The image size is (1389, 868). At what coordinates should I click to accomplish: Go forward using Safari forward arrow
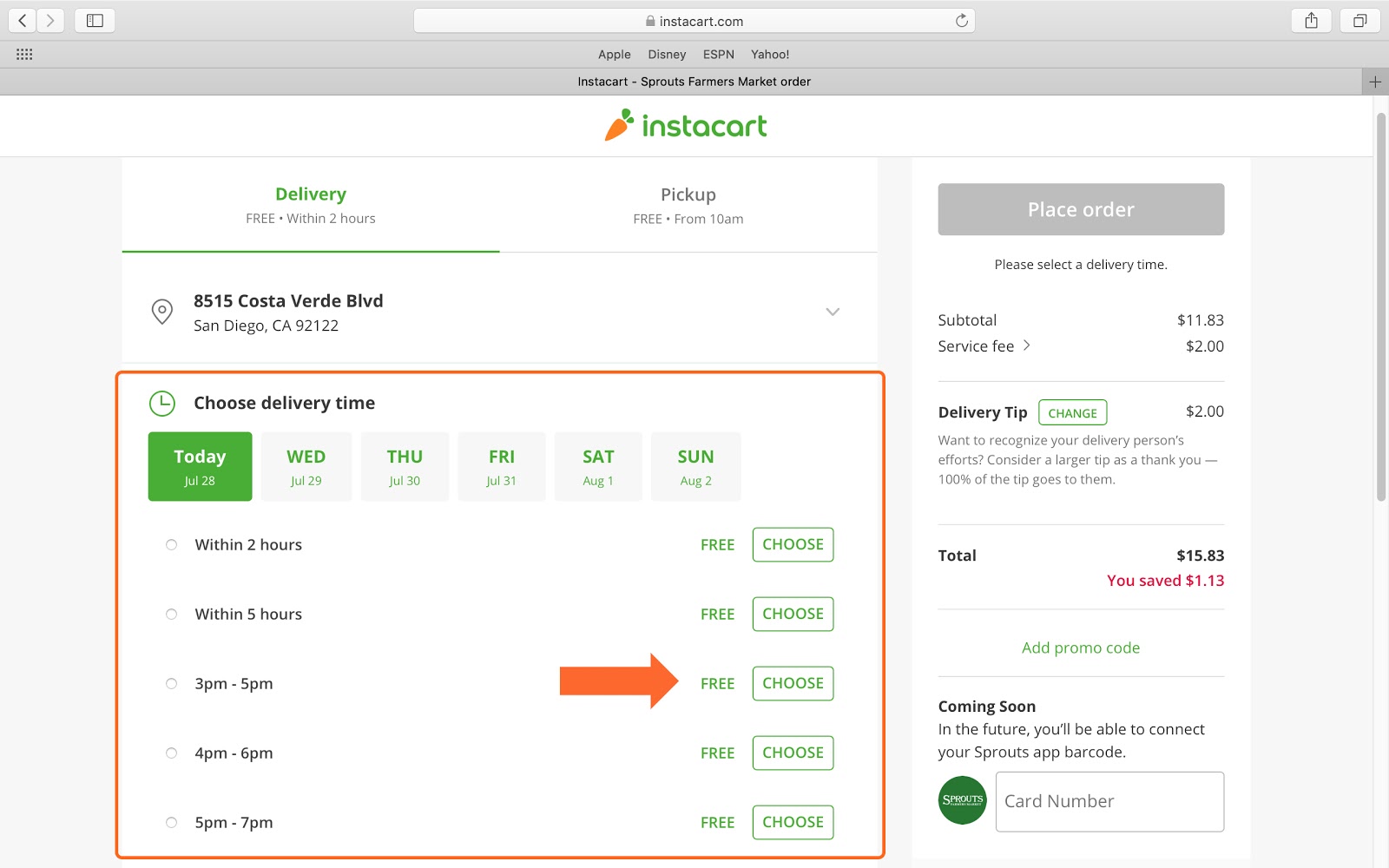[50, 20]
